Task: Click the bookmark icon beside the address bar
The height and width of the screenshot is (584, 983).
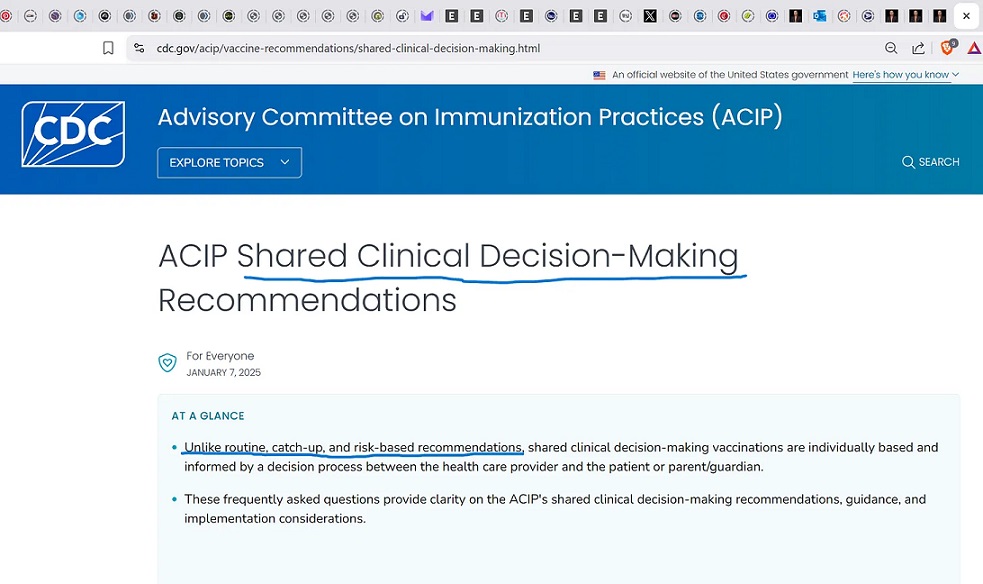Action: pyautogui.click(x=108, y=48)
